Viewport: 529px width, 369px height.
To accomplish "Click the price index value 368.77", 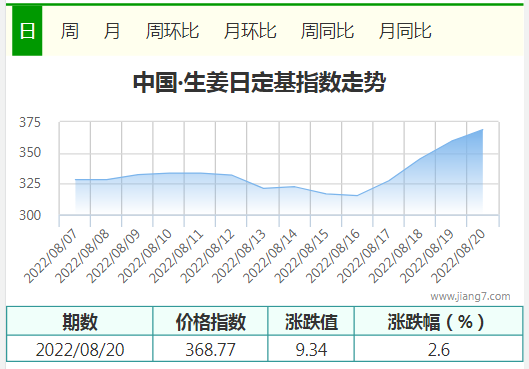I will [x=210, y=349].
